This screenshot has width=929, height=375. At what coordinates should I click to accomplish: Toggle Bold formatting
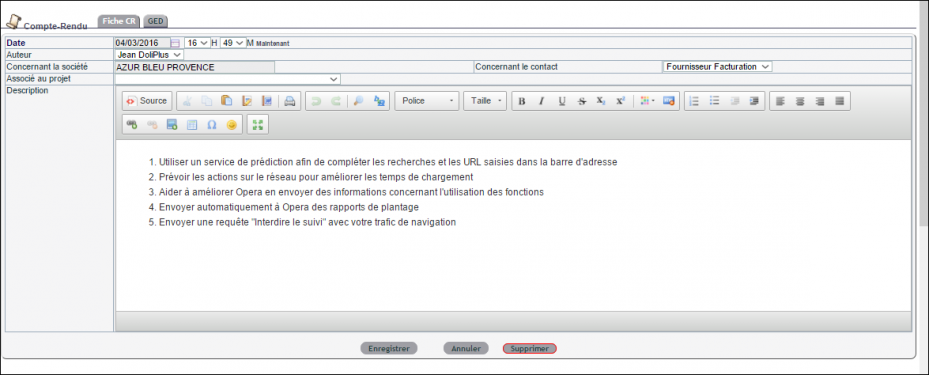click(x=522, y=101)
